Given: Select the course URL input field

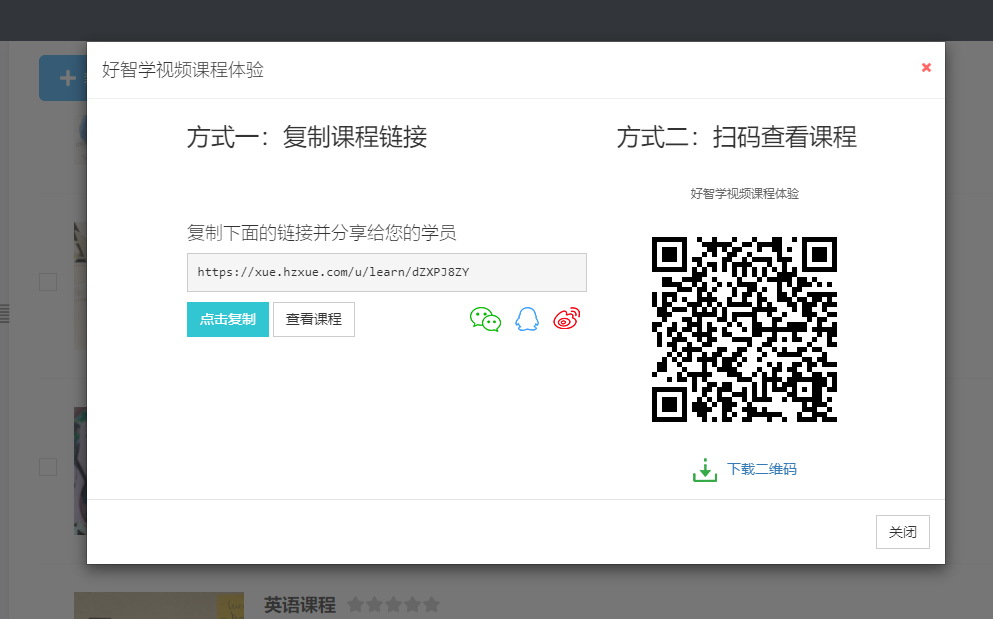Looking at the screenshot, I should coord(387,272).
